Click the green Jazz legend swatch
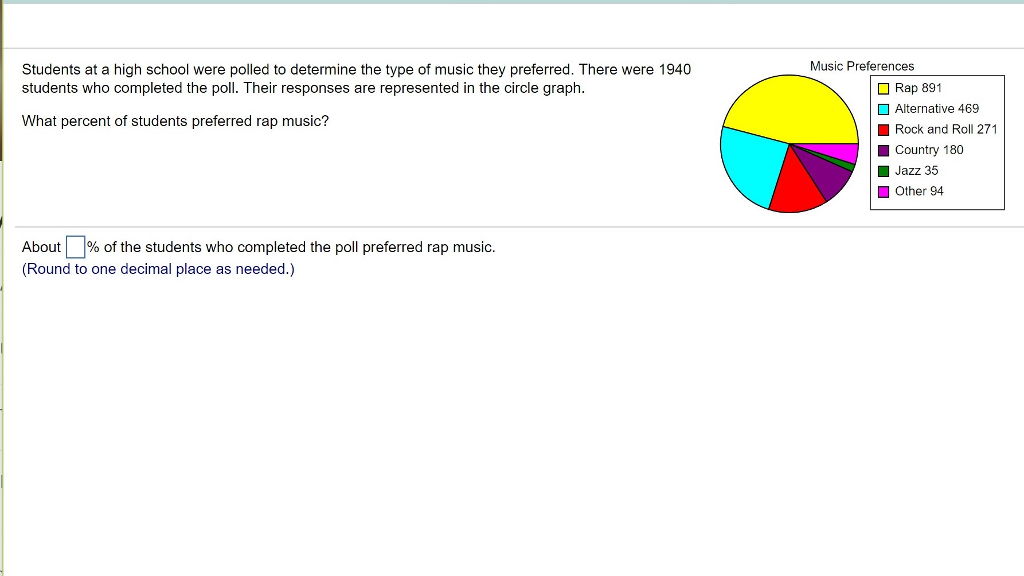The height and width of the screenshot is (576, 1024). [x=884, y=170]
